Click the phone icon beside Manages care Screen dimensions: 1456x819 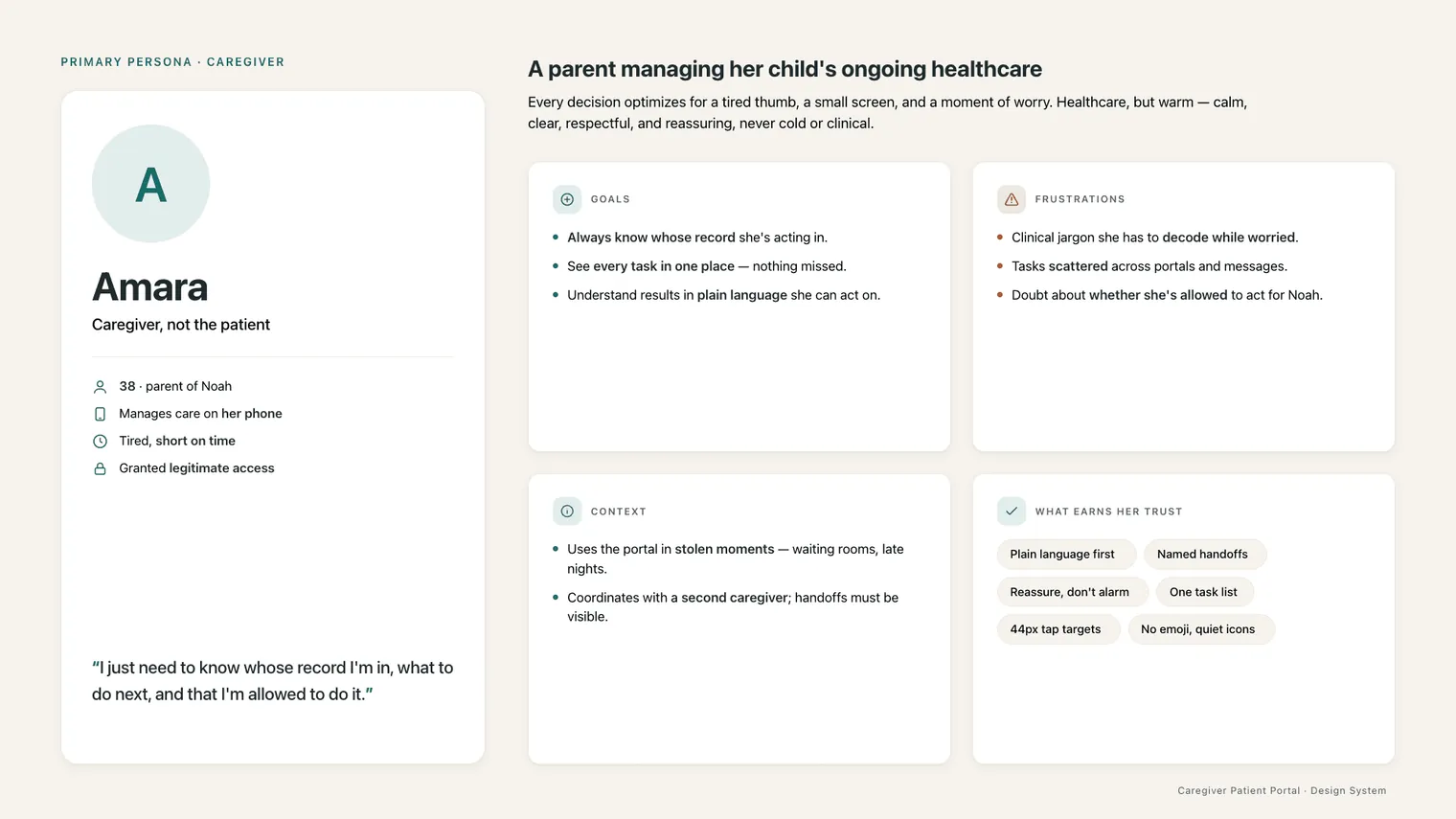coord(100,414)
